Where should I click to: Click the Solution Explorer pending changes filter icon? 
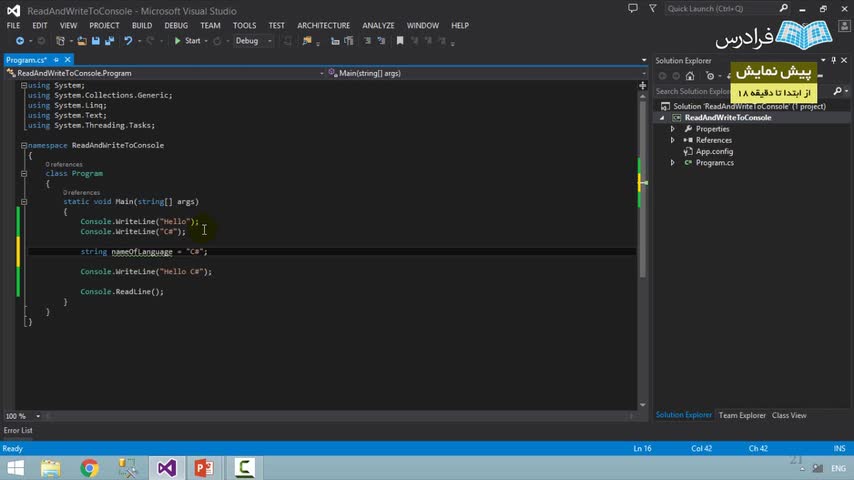pos(710,76)
